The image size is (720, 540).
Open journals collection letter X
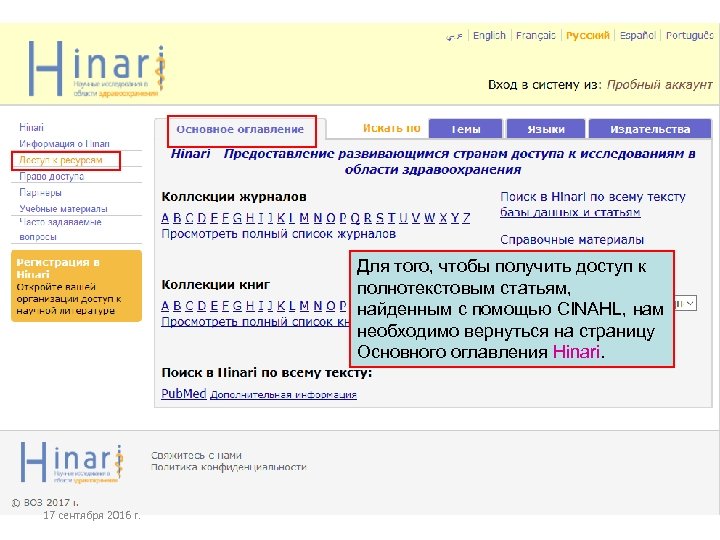pos(443,218)
